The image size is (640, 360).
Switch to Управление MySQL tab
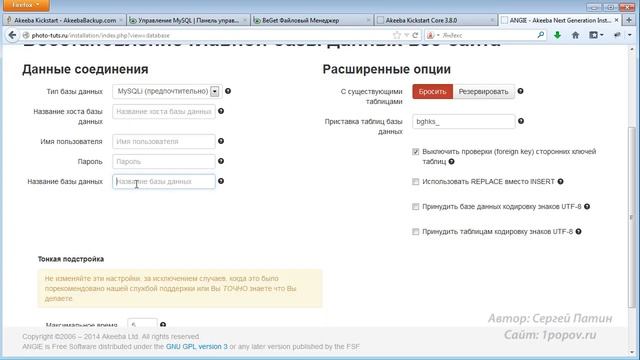[188, 20]
